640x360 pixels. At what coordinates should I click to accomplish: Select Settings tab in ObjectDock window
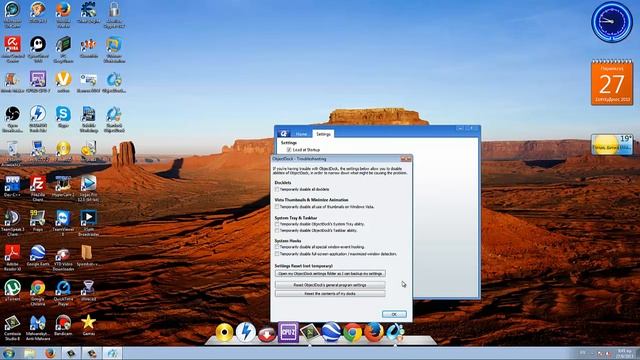click(323, 134)
